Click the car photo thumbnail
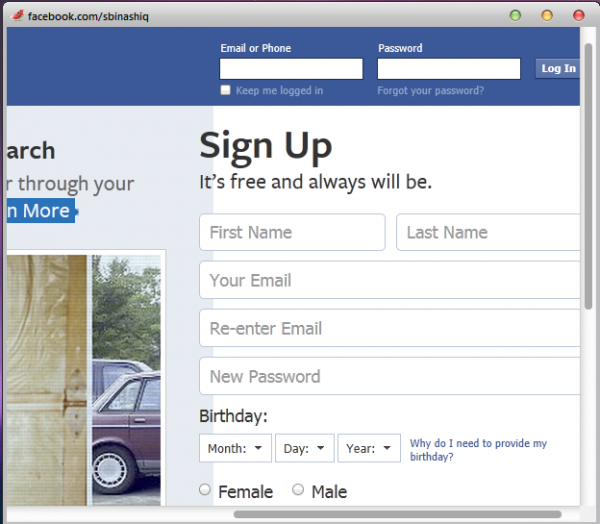The height and width of the screenshot is (524, 600). point(126,380)
